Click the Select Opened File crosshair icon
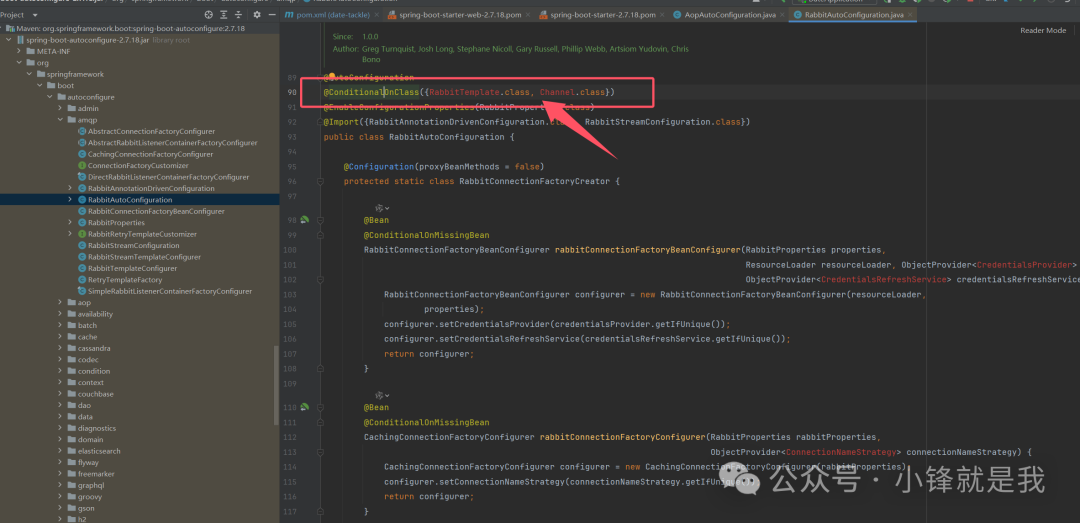1080x523 pixels. click(209, 14)
